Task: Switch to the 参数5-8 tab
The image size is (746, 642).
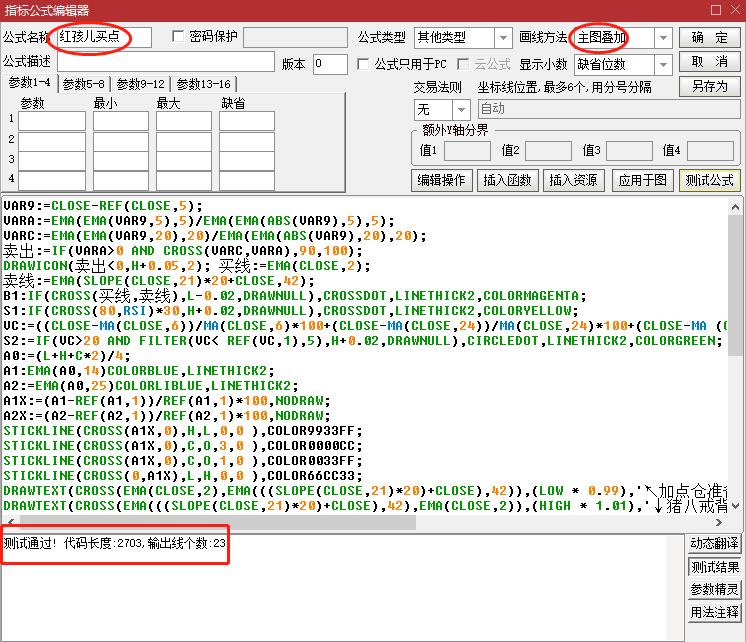Action: 82,84
